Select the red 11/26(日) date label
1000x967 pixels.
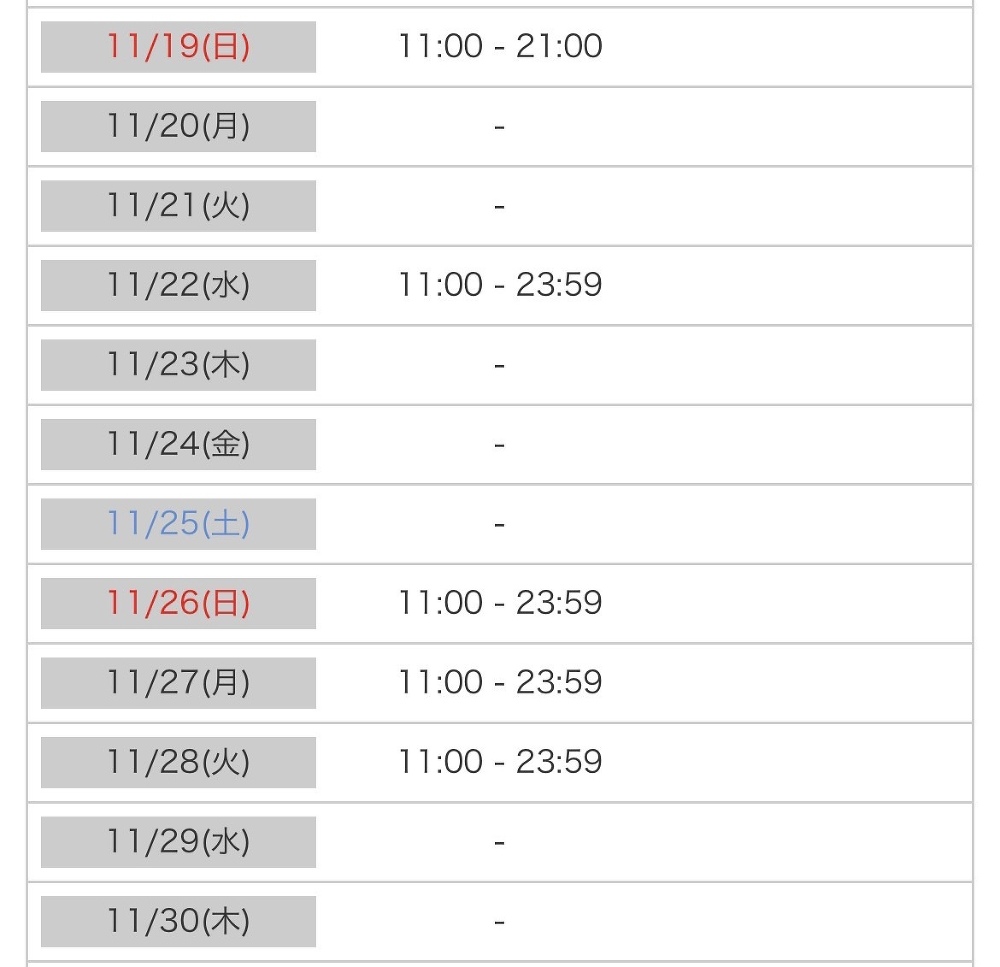178,603
